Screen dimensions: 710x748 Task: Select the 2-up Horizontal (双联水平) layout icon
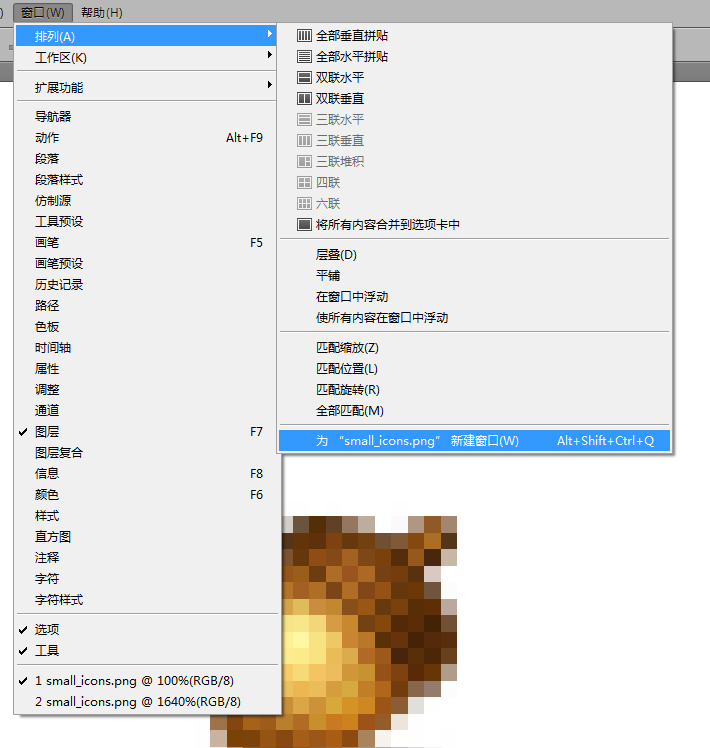coord(305,78)
